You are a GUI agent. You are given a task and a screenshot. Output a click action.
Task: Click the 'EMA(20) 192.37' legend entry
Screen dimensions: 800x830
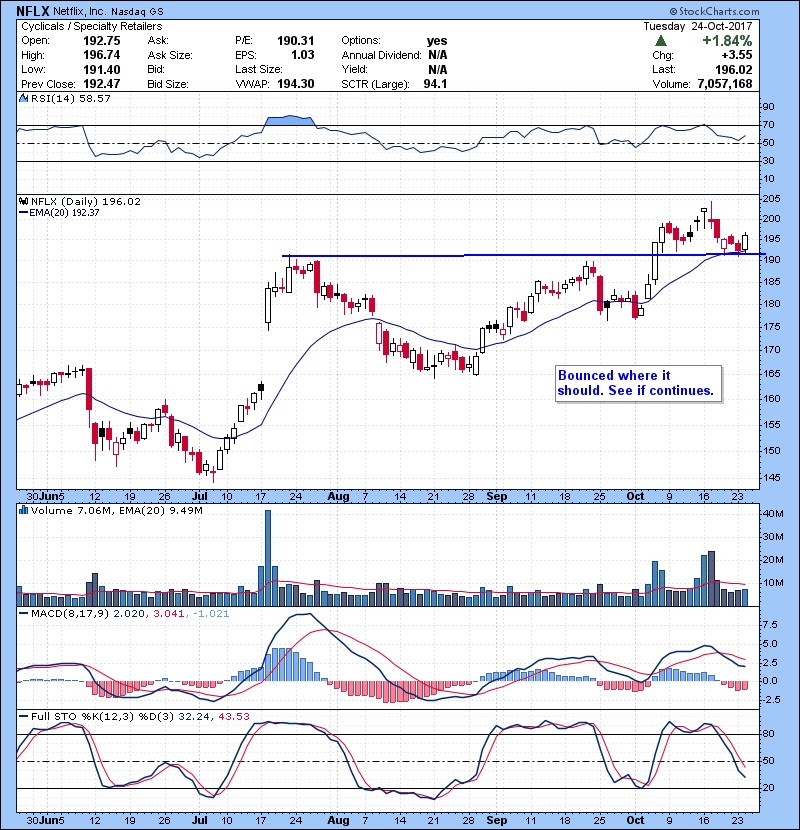tap(64, 213)
